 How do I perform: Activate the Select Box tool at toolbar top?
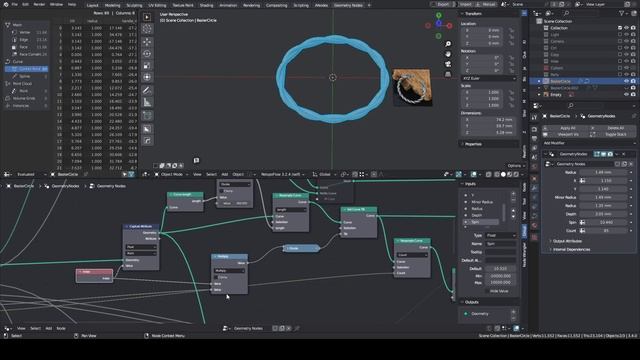[147, 17]
